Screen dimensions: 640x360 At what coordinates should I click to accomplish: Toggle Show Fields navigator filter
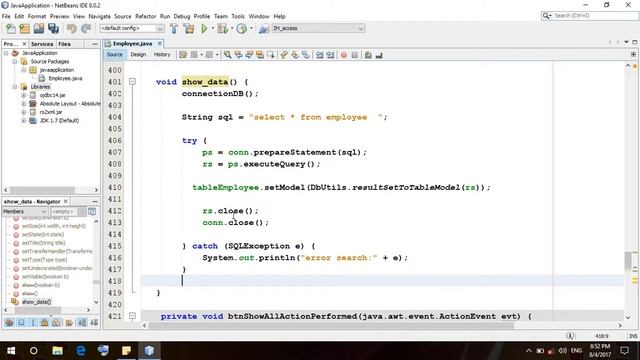[21, 322]
